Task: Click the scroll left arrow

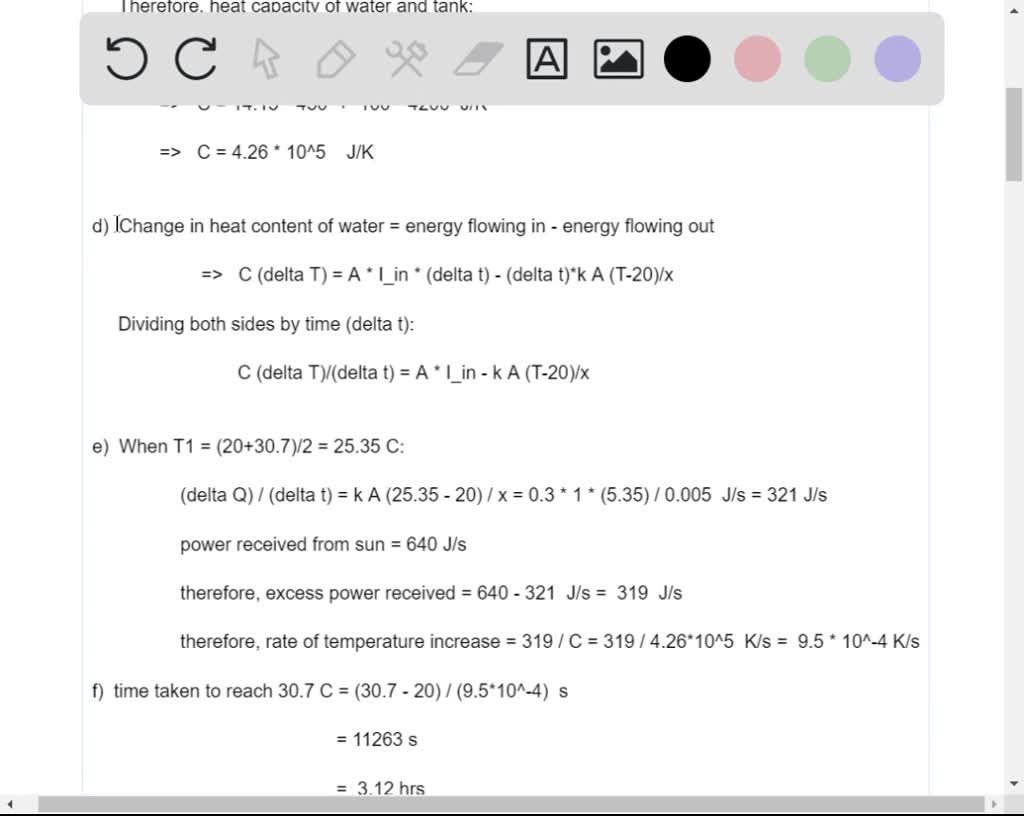Action: [10, 804]
